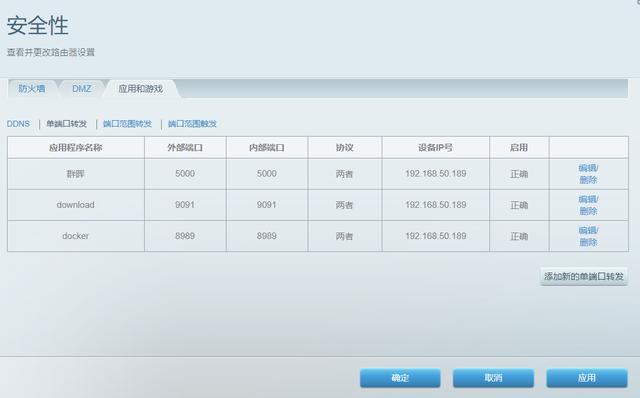Screen dimensions: 640x398
Task: Go to 端口范围触发 section
Action: tap(192, 124)
